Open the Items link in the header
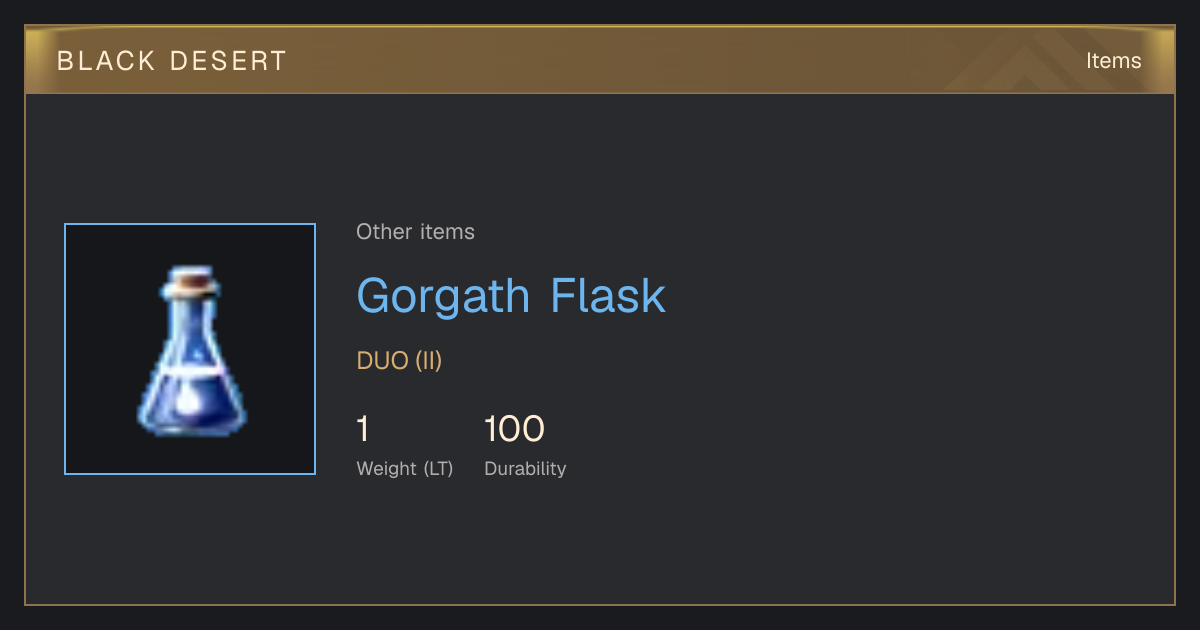The image size is (1200, 630). [1113, 61]
